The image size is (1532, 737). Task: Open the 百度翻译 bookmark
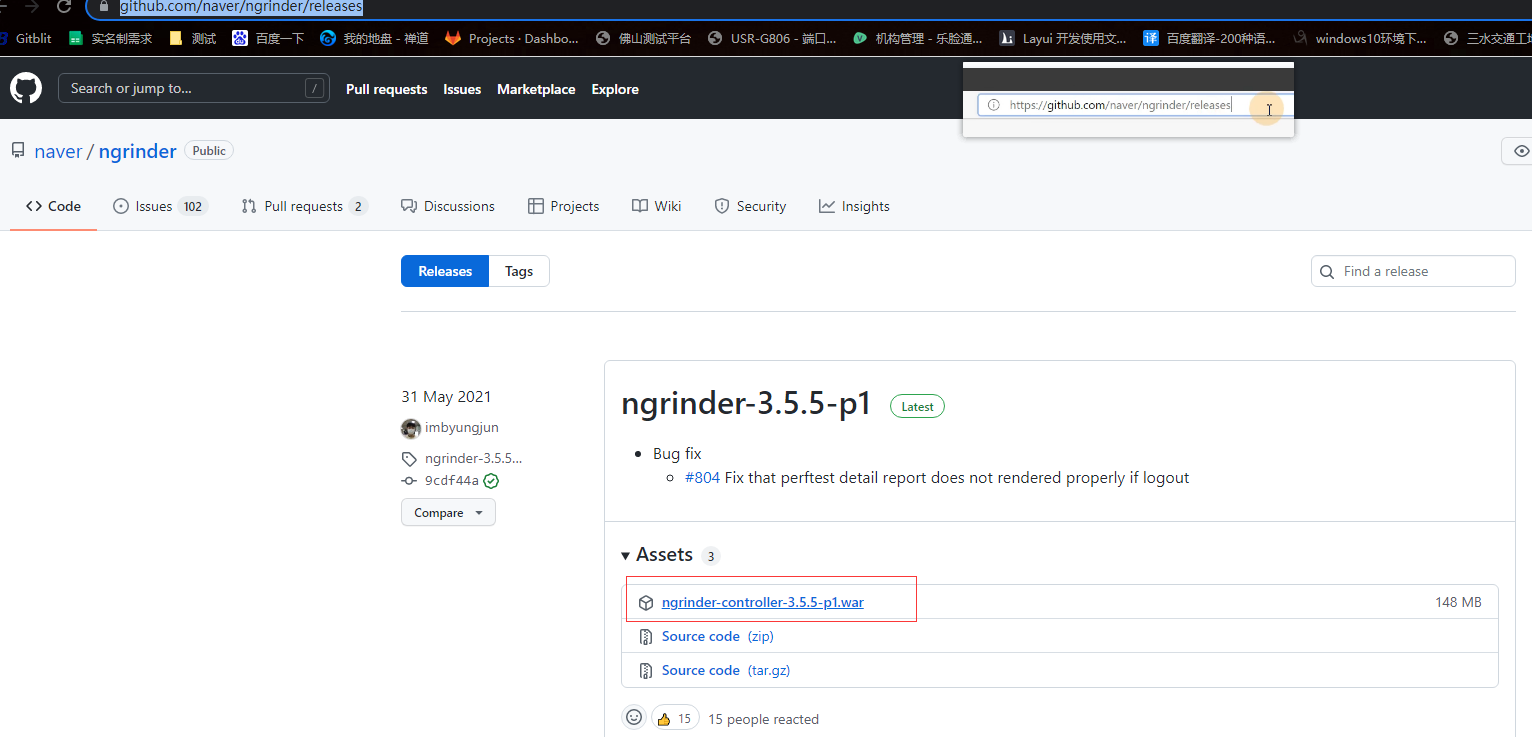pos(1210,38)
